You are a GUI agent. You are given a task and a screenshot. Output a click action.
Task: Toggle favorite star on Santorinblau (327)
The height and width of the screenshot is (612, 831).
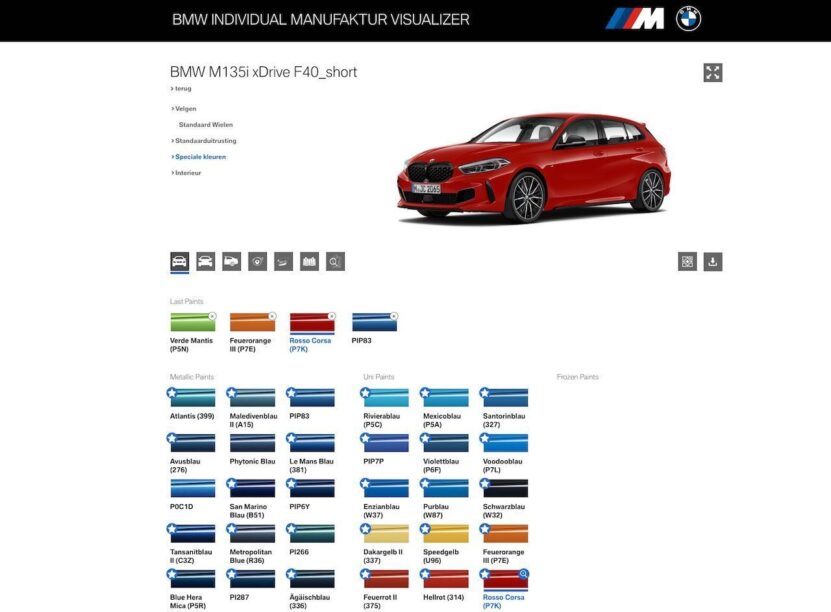click(484, 393)
